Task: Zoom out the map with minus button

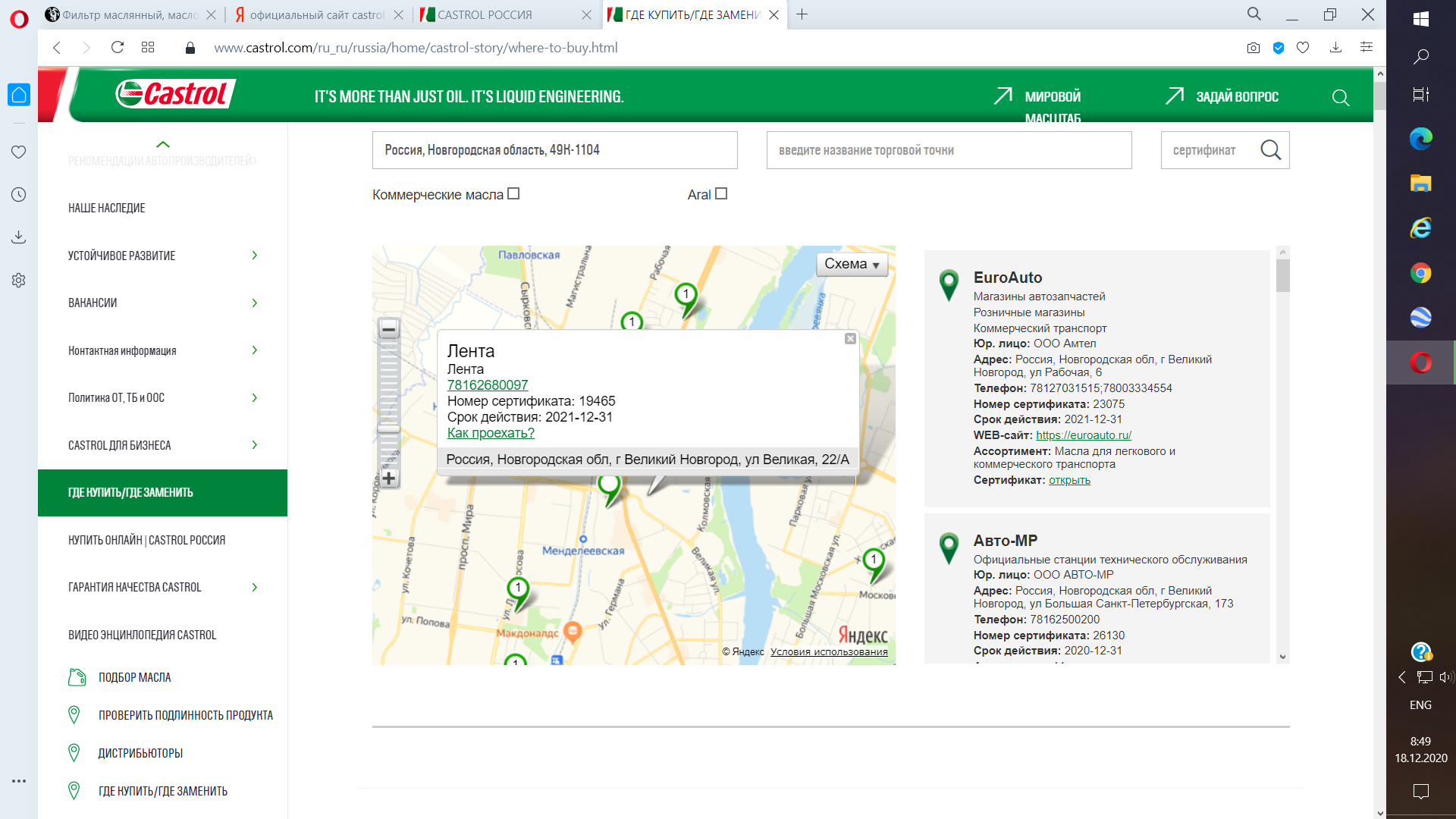Action: pos(389,329)
